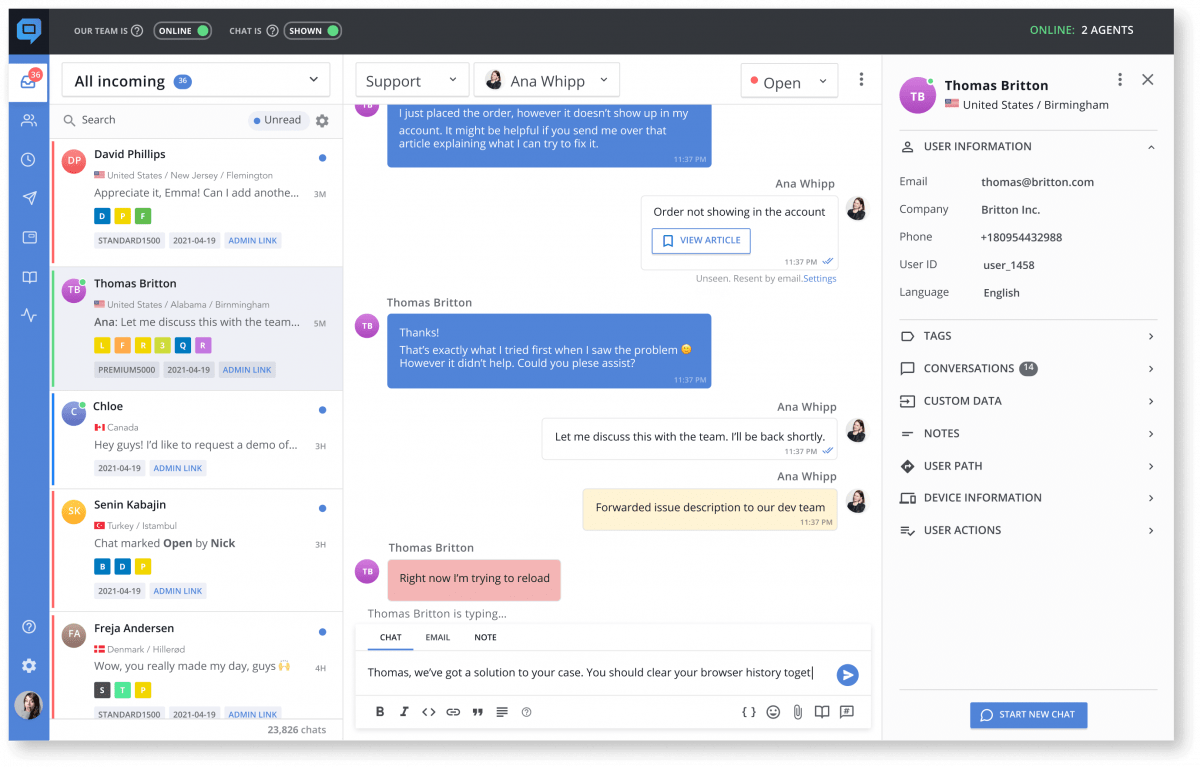Open the chat History clock icon
The width and height of the screenshot is (1200, 767).
pyautogui.click(x=28, y=157)
